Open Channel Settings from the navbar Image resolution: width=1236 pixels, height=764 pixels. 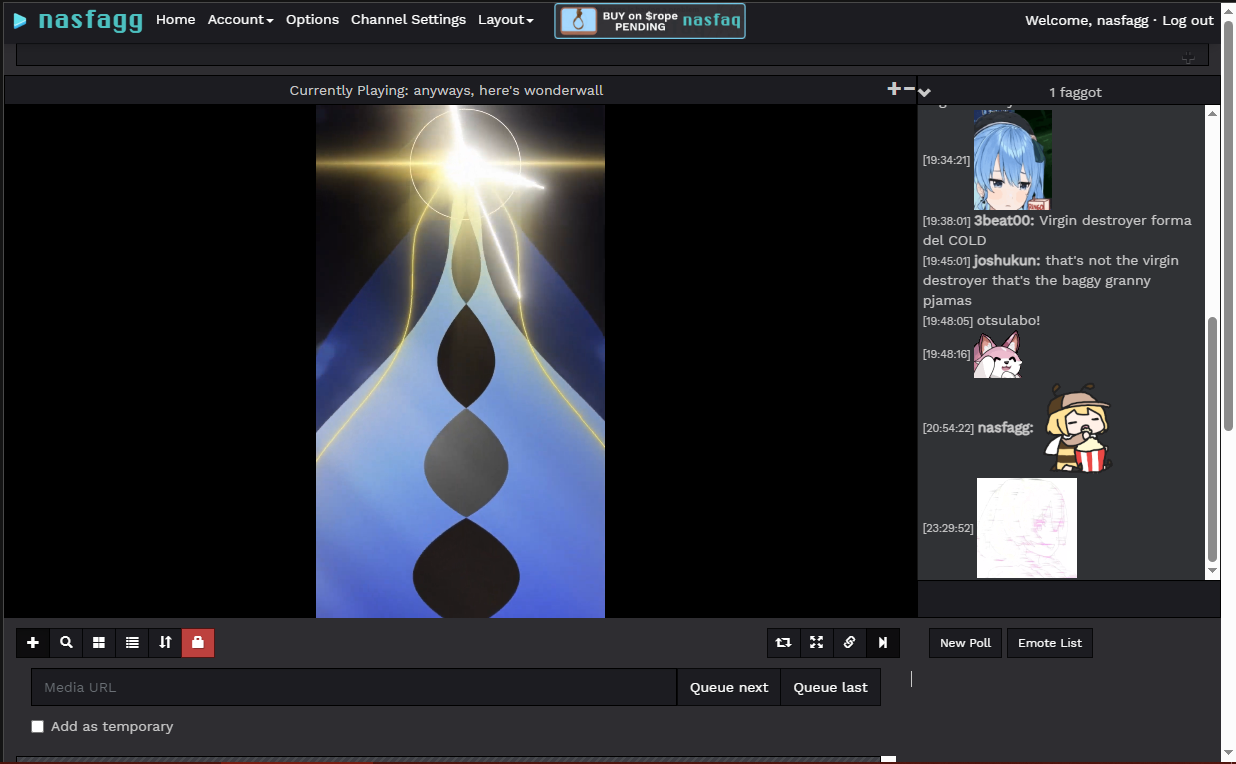click(x=408, y=20)
